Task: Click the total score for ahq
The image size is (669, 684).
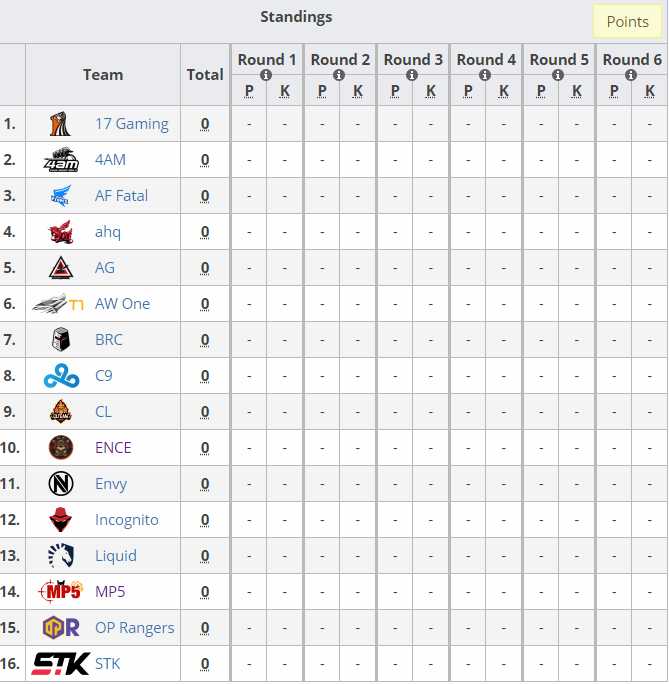Action: point(205,232)
